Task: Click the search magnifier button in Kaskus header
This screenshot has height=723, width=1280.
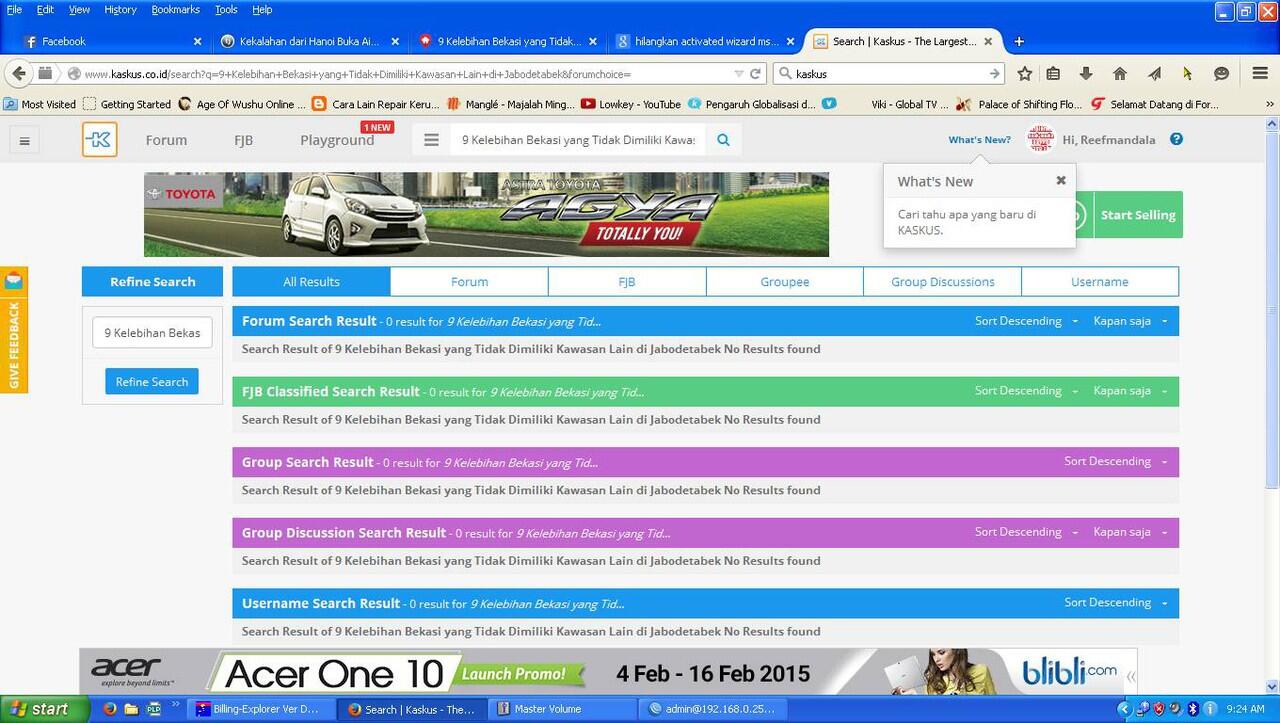Action: click(x=723, y=140)
